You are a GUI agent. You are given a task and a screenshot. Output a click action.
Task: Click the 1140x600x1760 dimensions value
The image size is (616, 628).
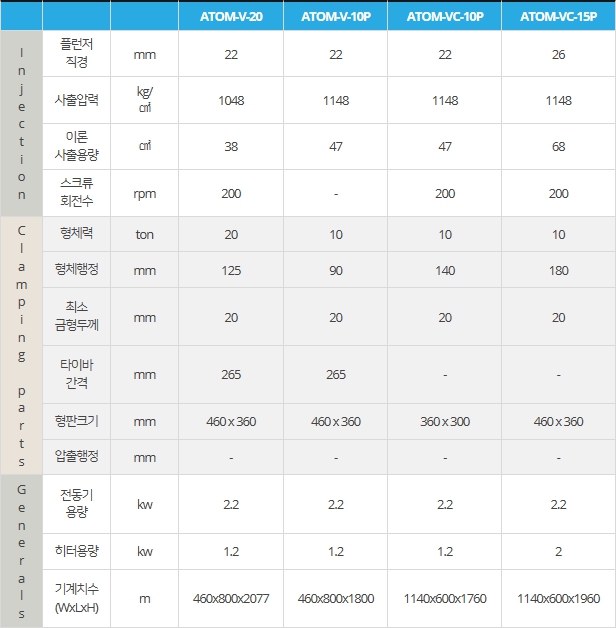445,599
